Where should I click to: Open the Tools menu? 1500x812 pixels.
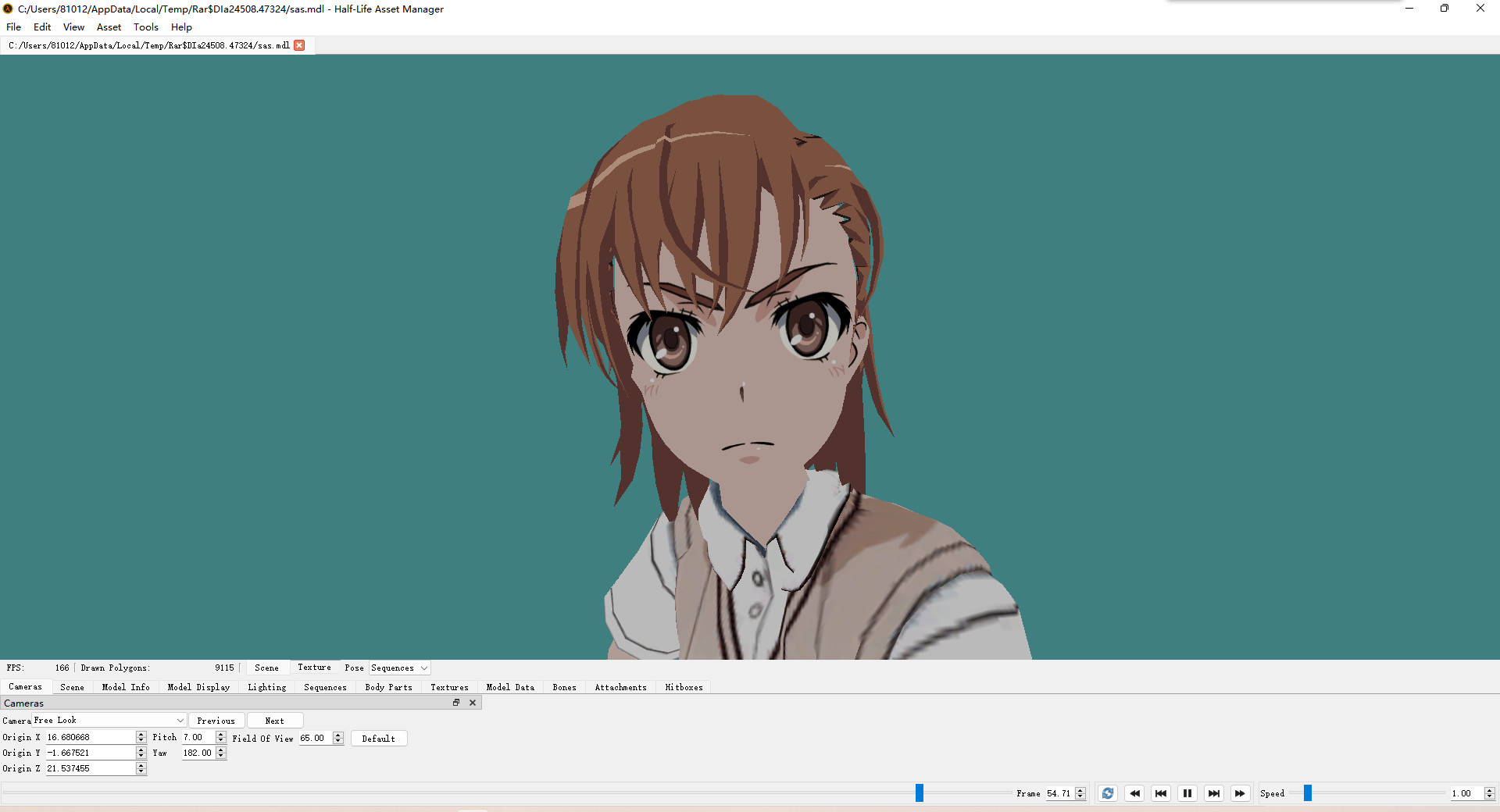pos(145,27)
